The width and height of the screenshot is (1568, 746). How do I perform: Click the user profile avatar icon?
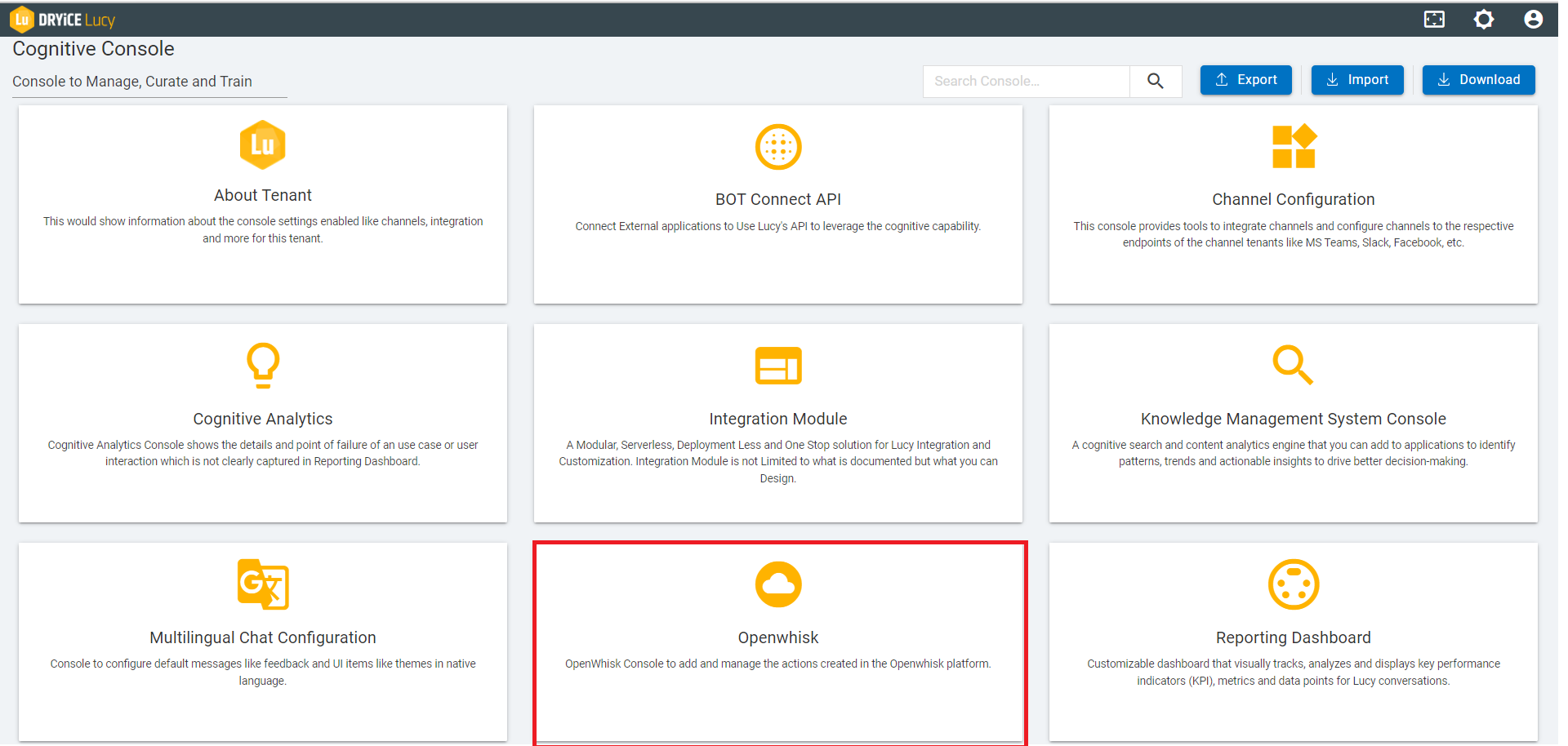click(x=1533, y=19)
